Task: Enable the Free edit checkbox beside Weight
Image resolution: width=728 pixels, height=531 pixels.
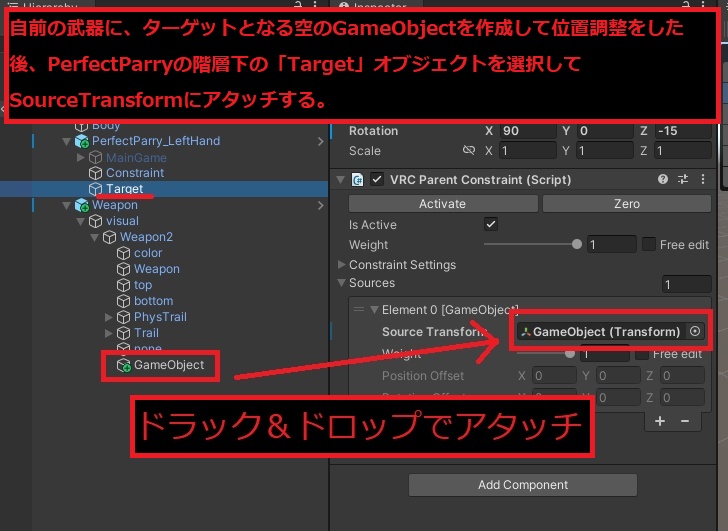Action: pos(648,244)
